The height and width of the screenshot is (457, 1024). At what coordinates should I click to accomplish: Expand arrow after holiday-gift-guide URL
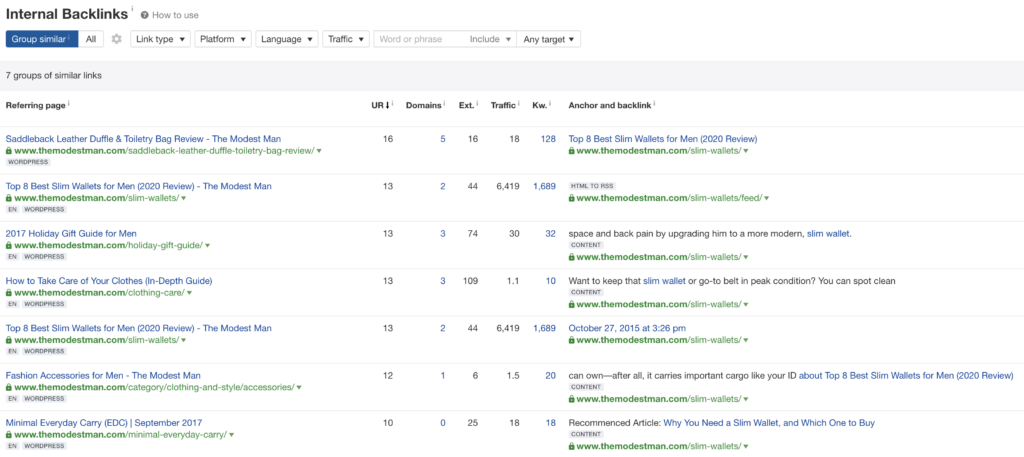[207, 245]
